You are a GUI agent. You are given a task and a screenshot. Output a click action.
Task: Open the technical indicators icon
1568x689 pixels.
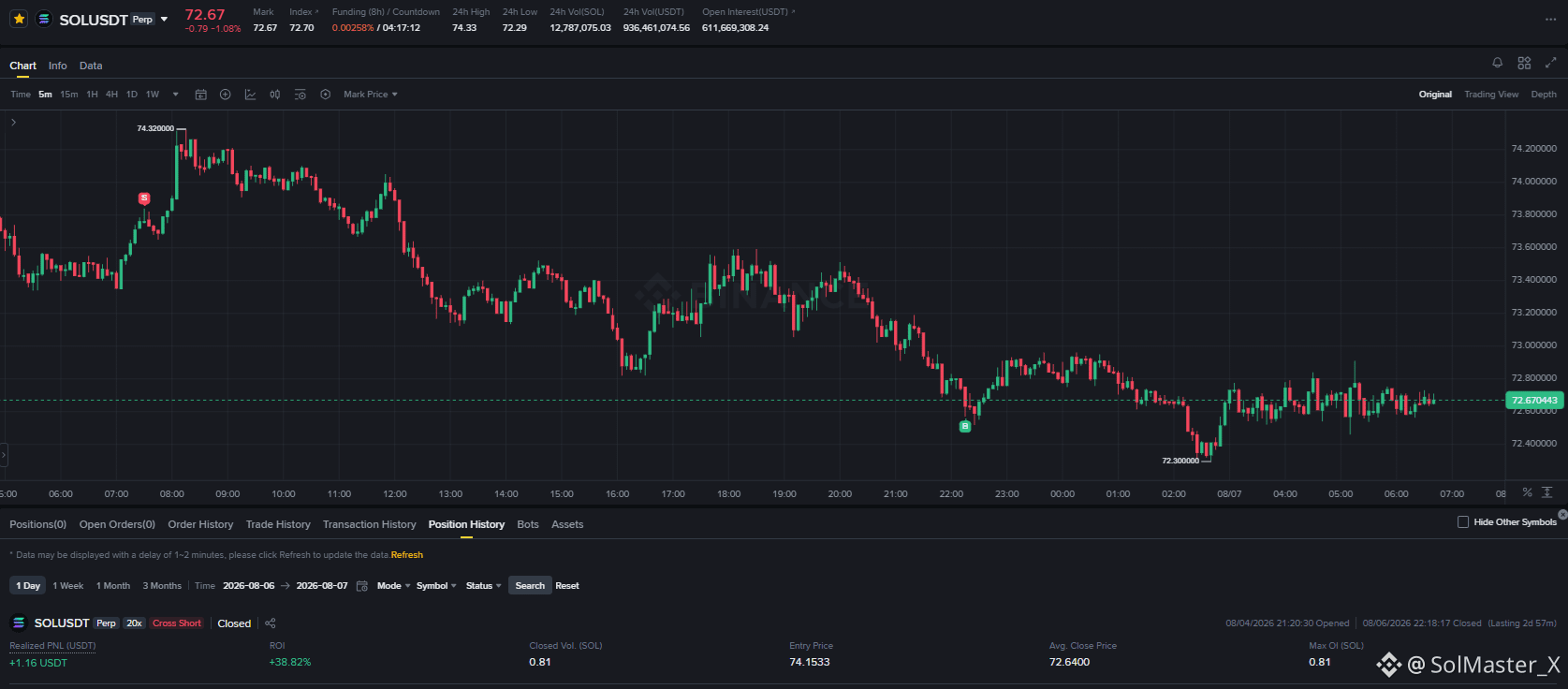[250, 95]
